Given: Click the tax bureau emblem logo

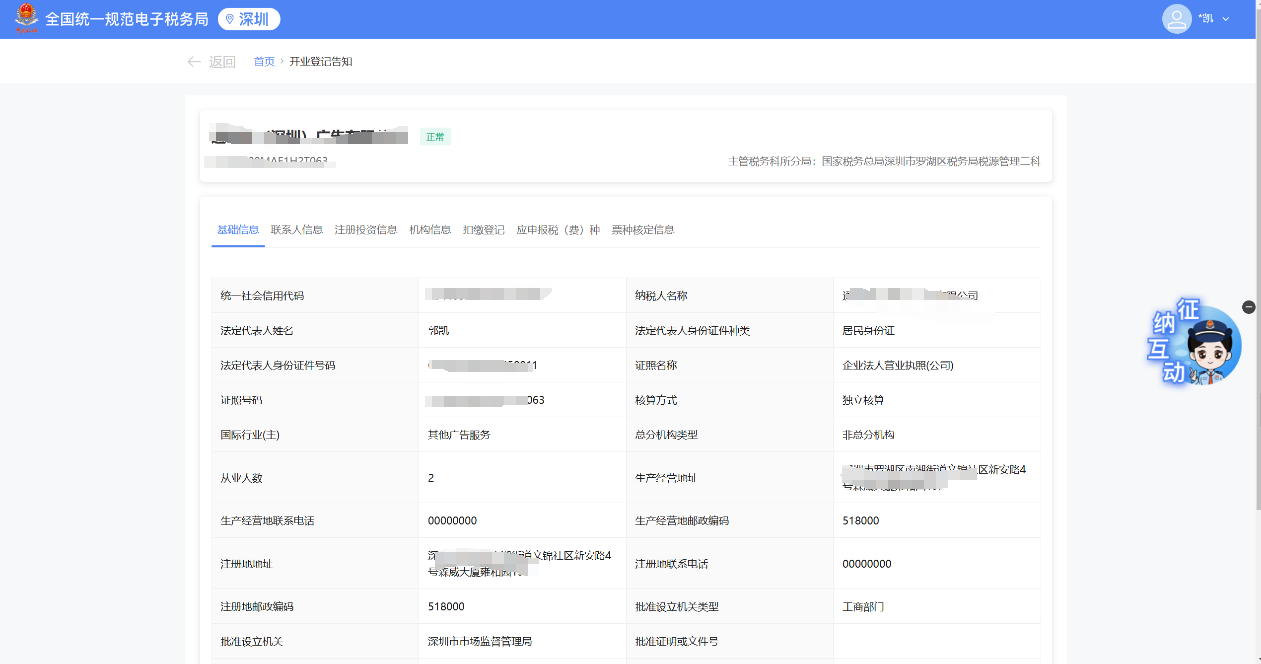Looking at the screenshot, I should (x=26, y=19).
